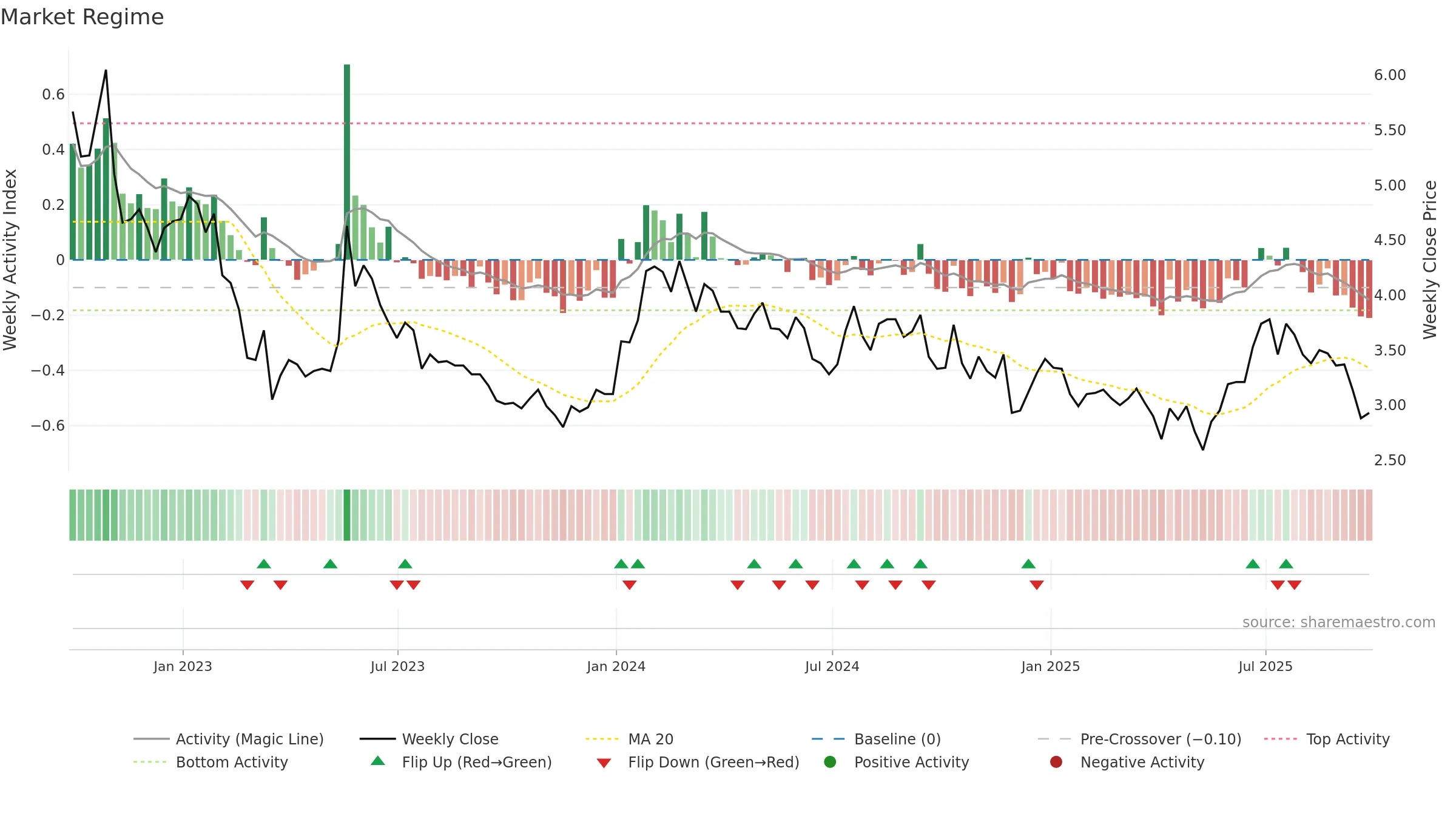Viewport: 1456px width, 819px height.
Task: Click the Market Regime chart title
Action: tap(82, 17)
